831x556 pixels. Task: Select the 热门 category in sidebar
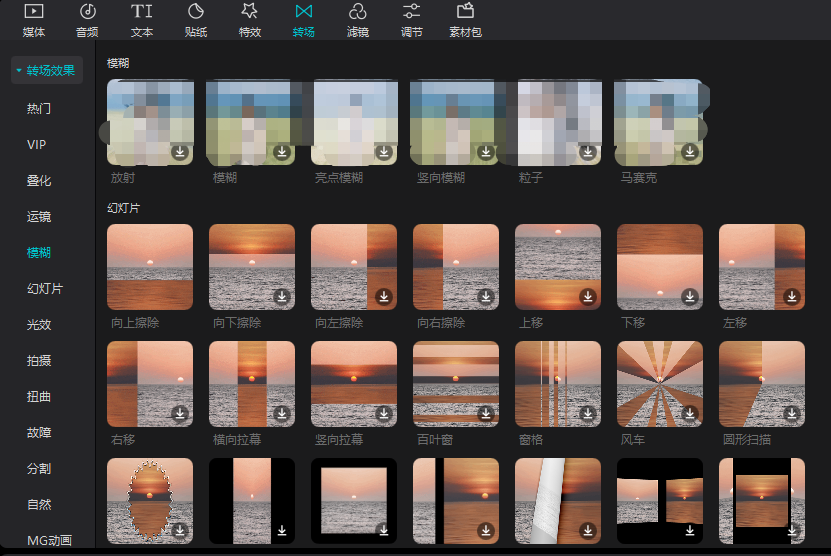click(x=39, y=108)
